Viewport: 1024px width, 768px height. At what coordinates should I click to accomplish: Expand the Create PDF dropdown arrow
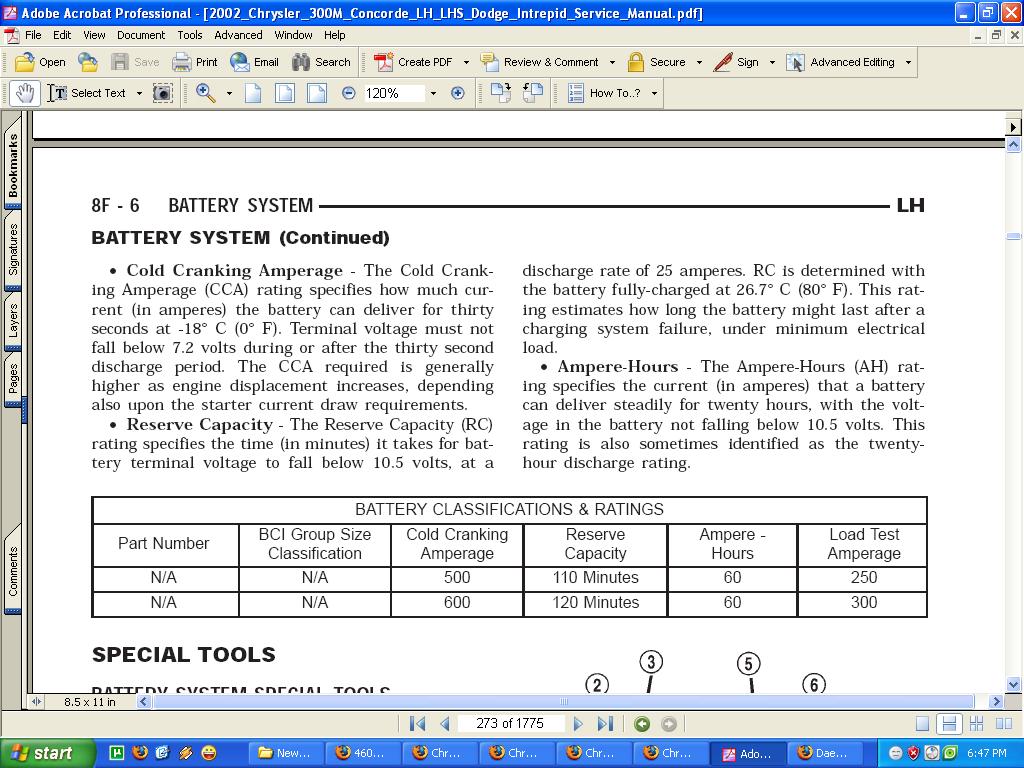(x=466, y=63)
